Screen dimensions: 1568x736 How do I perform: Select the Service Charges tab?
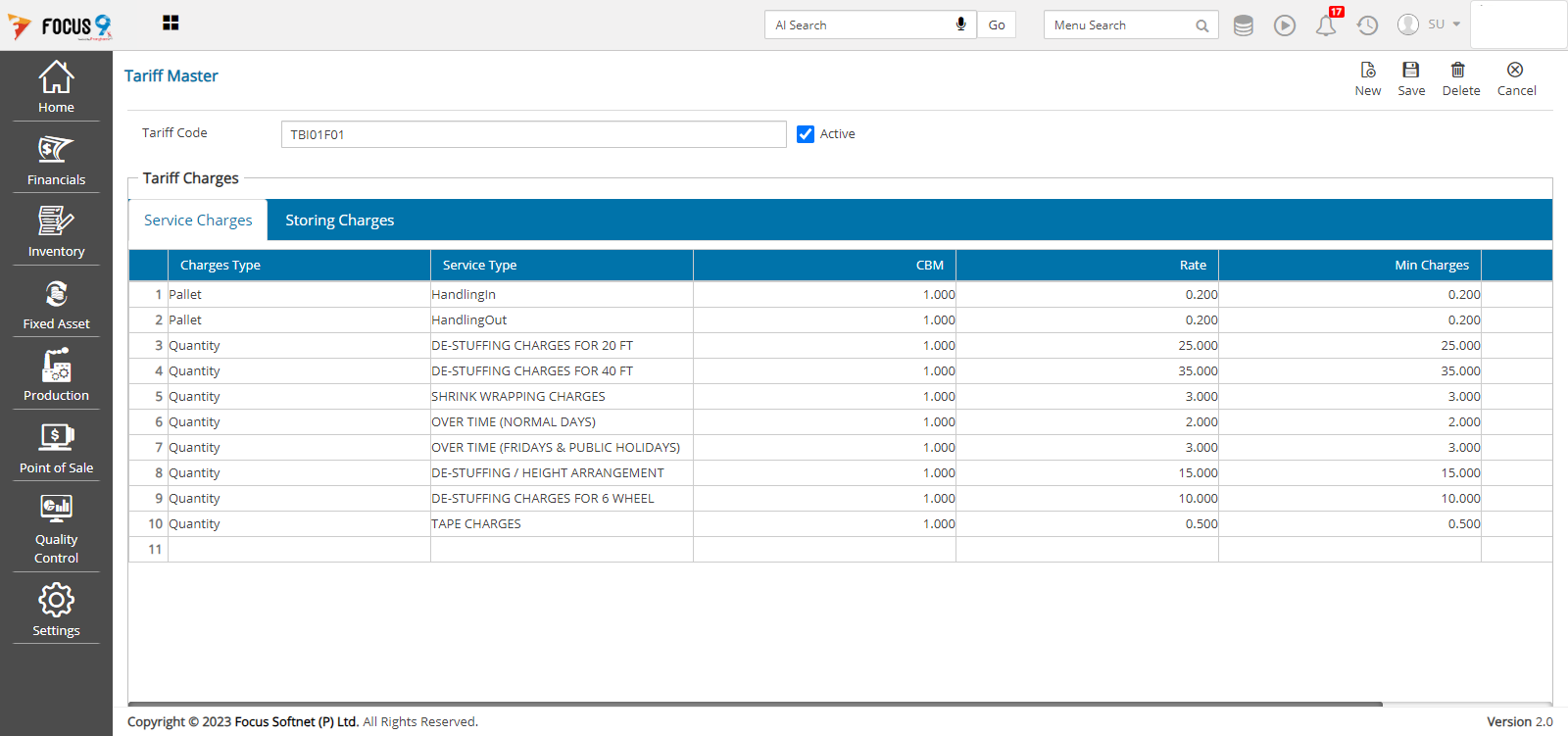pyautogui.click(x=198, y=221)
